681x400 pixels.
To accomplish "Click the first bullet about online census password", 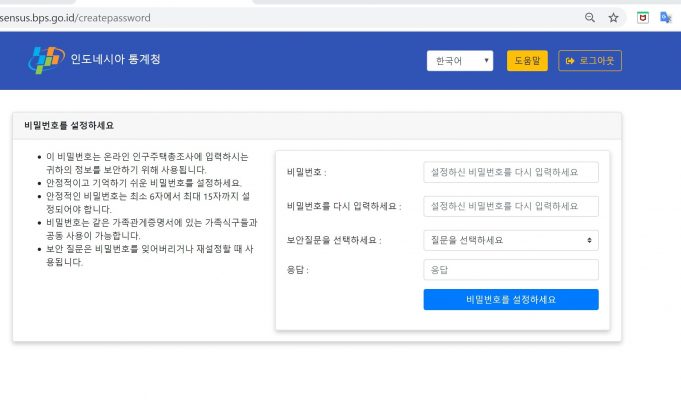I will 150,163.
